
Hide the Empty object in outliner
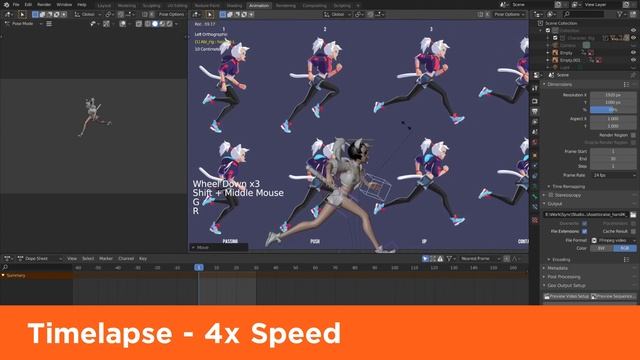click(633, 53)
